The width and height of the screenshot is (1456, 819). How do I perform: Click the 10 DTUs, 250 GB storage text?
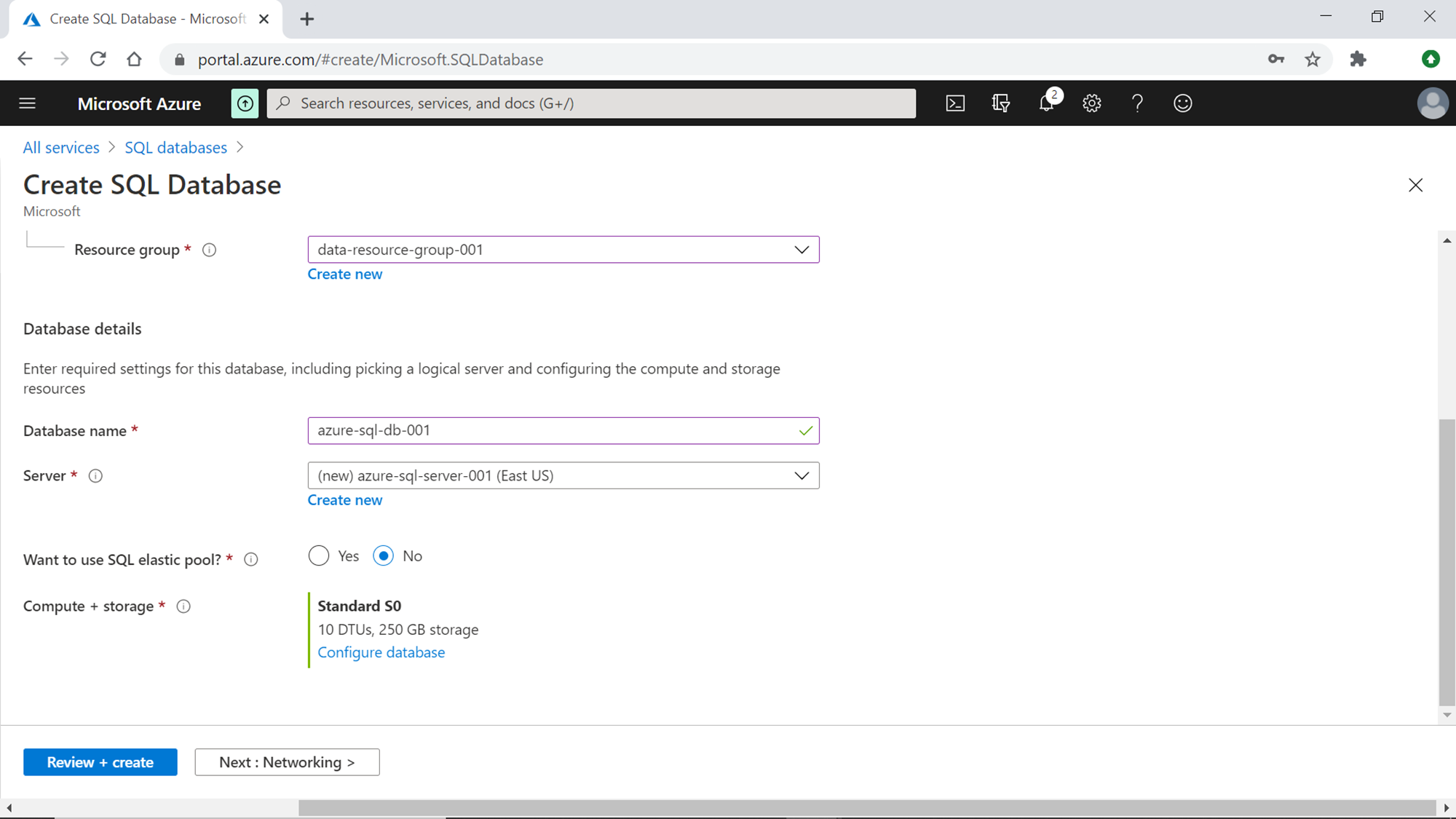point(398,630)
